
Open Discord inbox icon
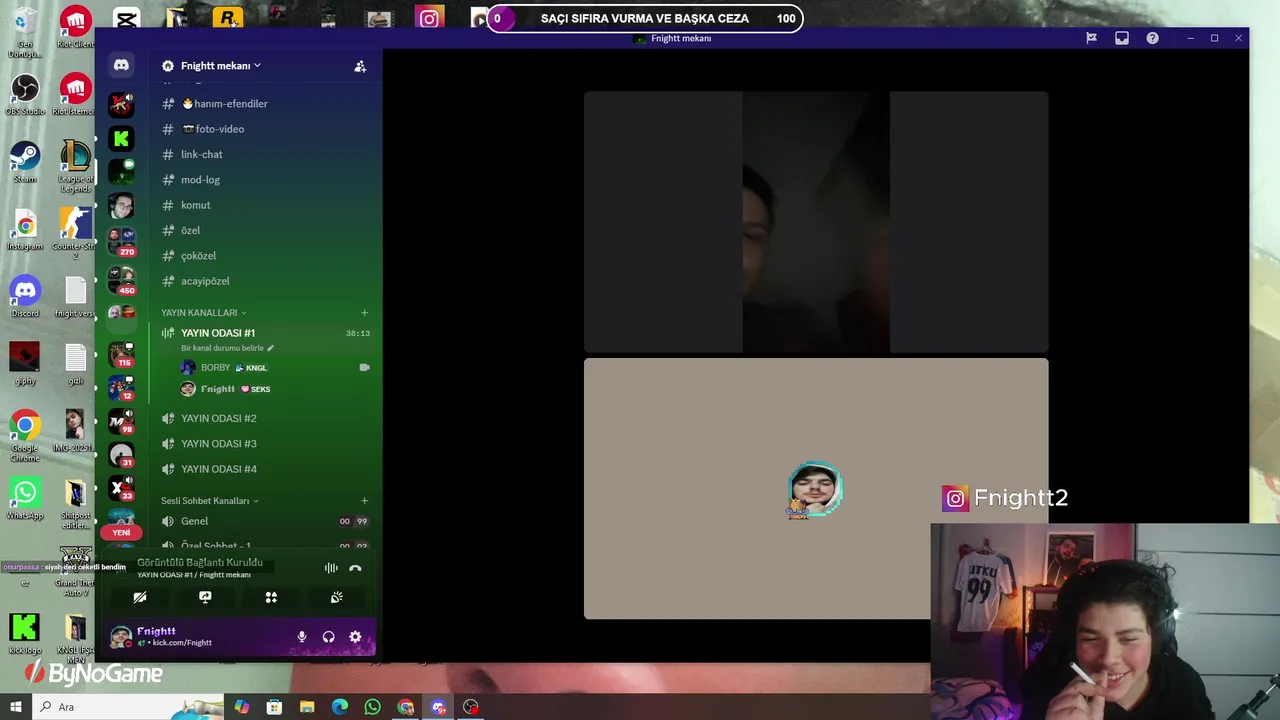tap(1122, 38)
